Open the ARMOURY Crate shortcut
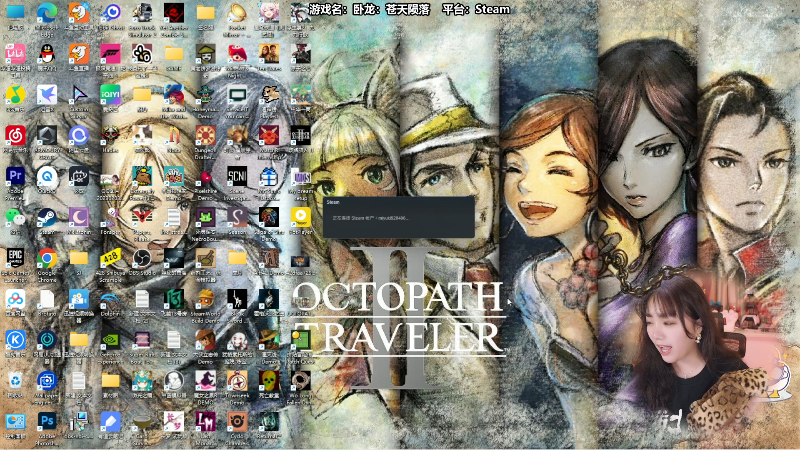Screen dimensions: 800x450 (x=47, y=136)
